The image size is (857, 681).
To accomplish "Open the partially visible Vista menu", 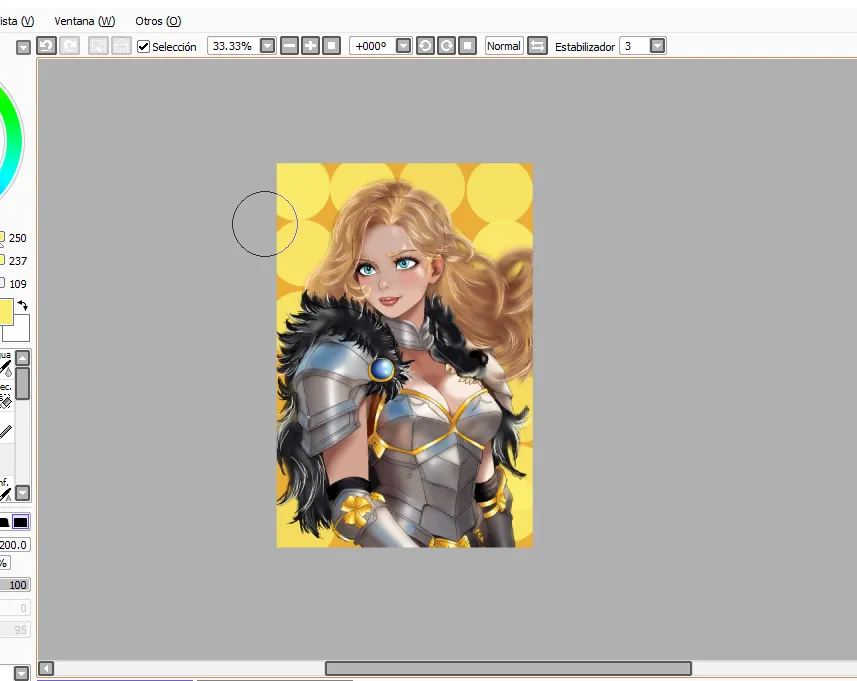I will [16, 21].
